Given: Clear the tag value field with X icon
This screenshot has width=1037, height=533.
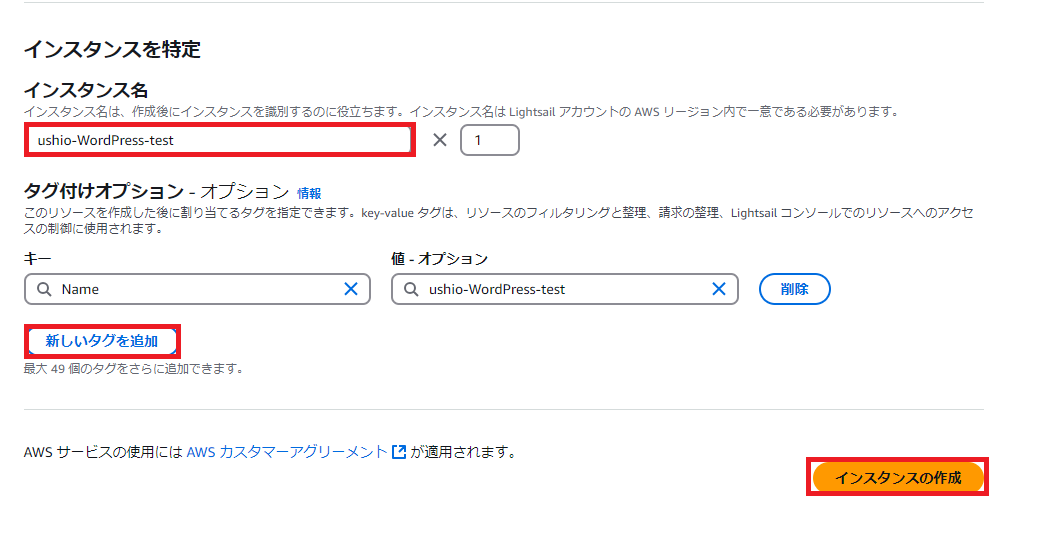Looking at the screenshot, I should [719, 289].
